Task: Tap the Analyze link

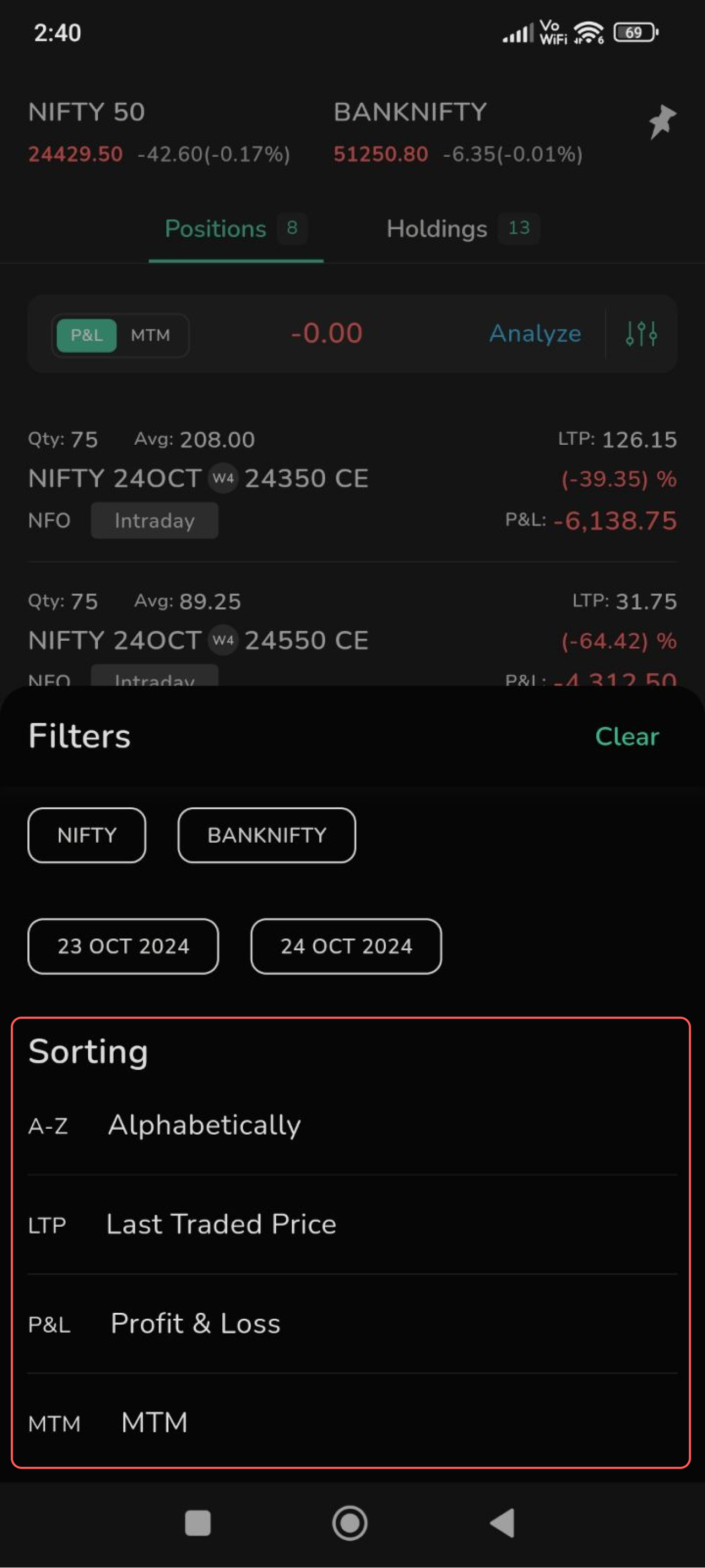Action: tap(535, 333)
